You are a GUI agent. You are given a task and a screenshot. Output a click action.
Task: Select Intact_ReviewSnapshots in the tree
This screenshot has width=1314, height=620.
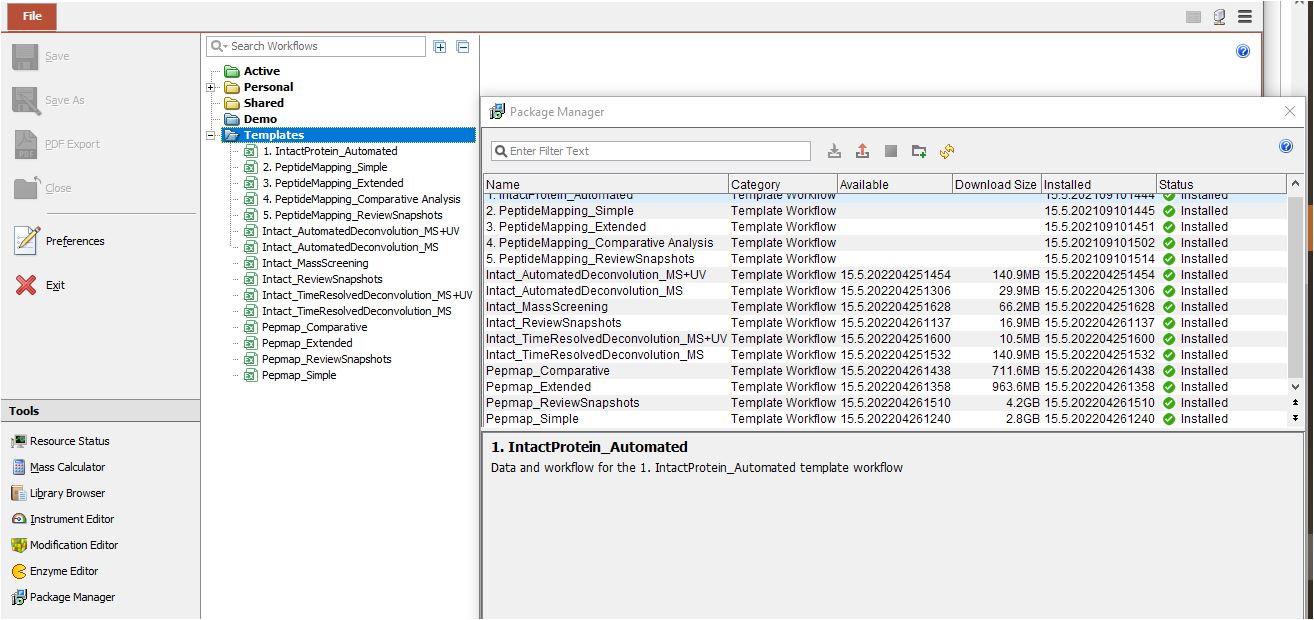coord(313,279)
